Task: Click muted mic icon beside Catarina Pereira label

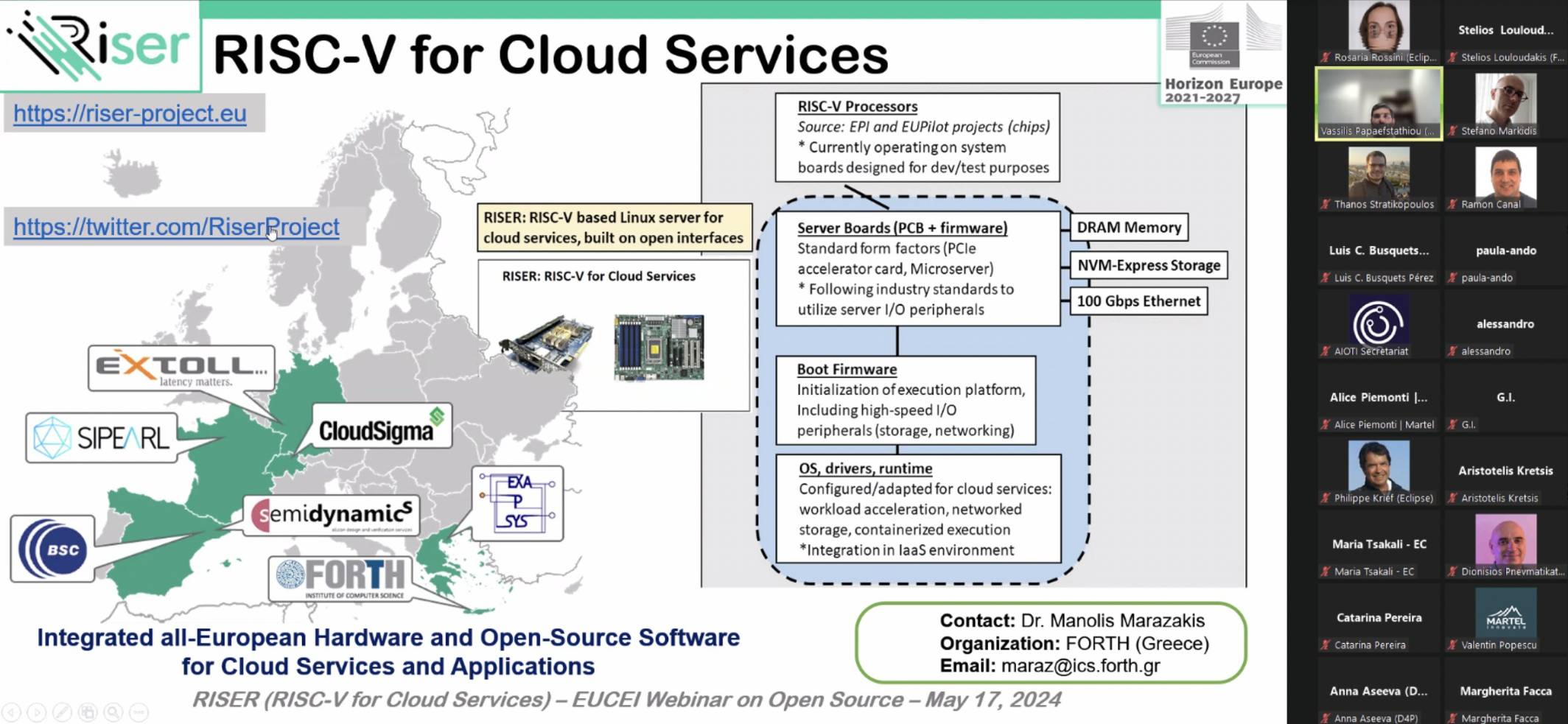Action: pos(1326,645)
